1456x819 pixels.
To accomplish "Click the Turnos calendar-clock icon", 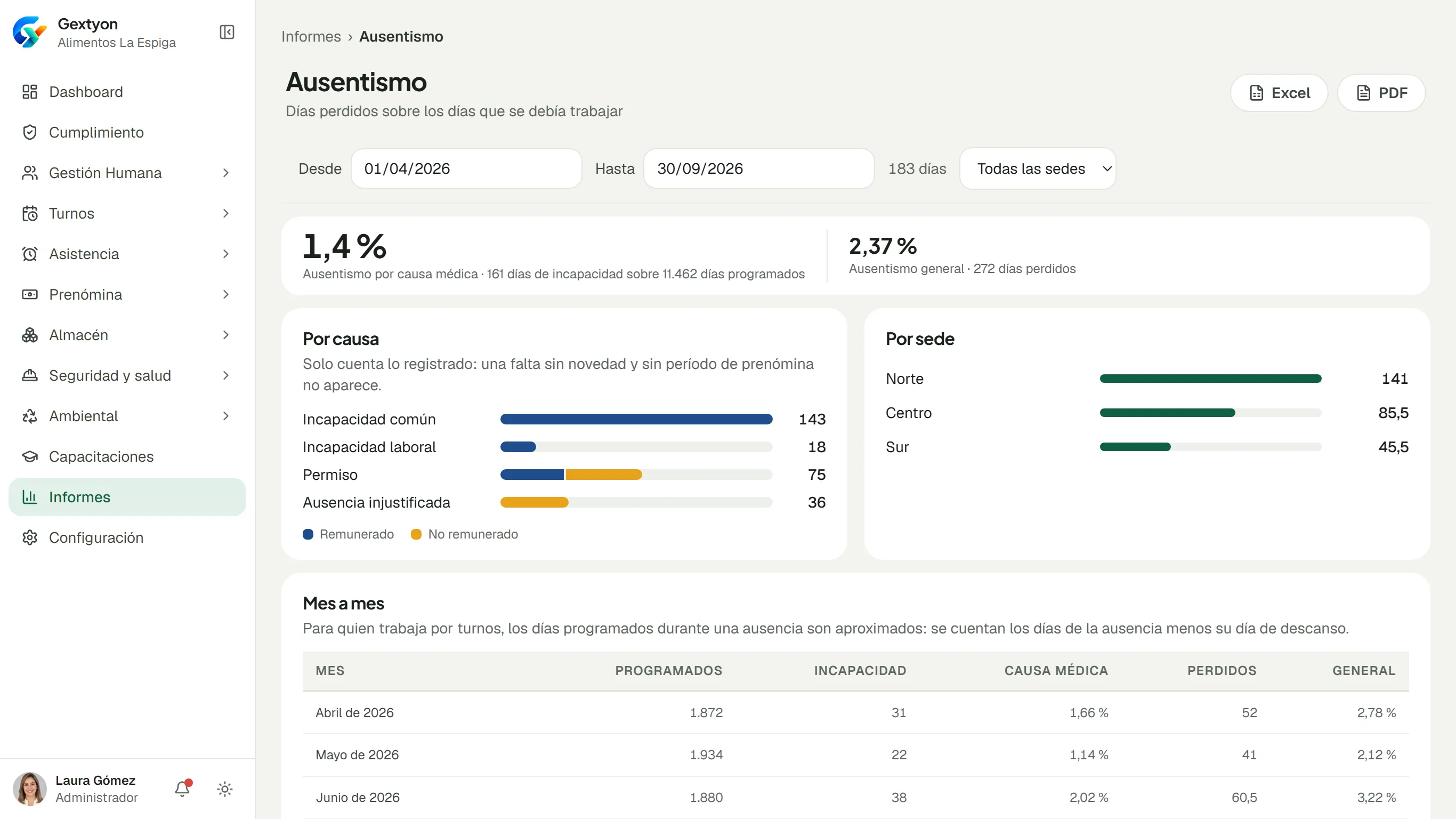I will pos(29,213).
